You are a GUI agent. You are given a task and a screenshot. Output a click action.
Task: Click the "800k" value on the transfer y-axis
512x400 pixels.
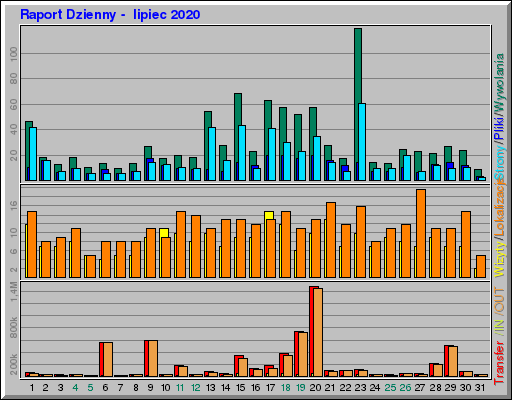tap(14, 328)
